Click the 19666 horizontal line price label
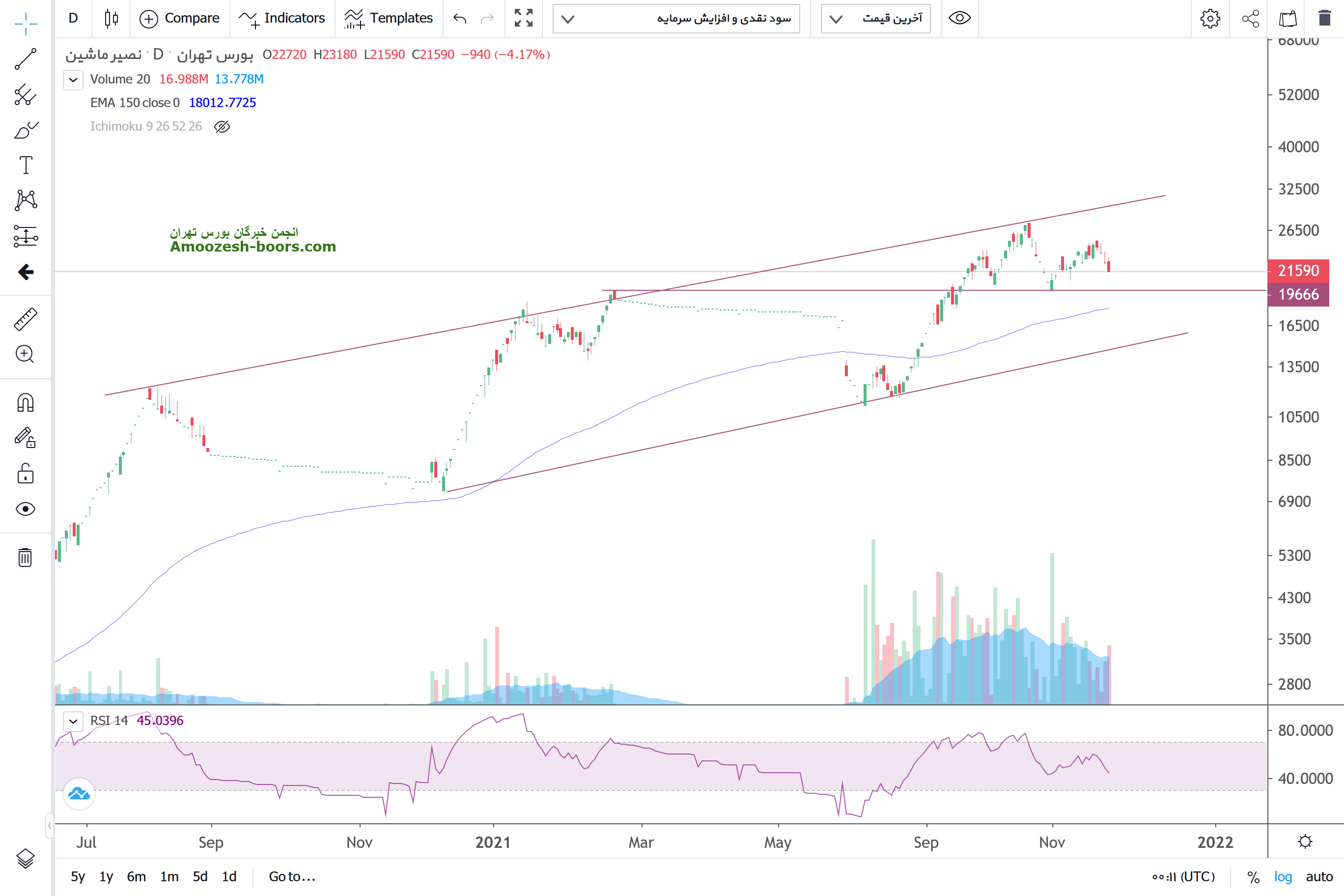Screen dimensions: 1344x896 [x=1298, y=294]
